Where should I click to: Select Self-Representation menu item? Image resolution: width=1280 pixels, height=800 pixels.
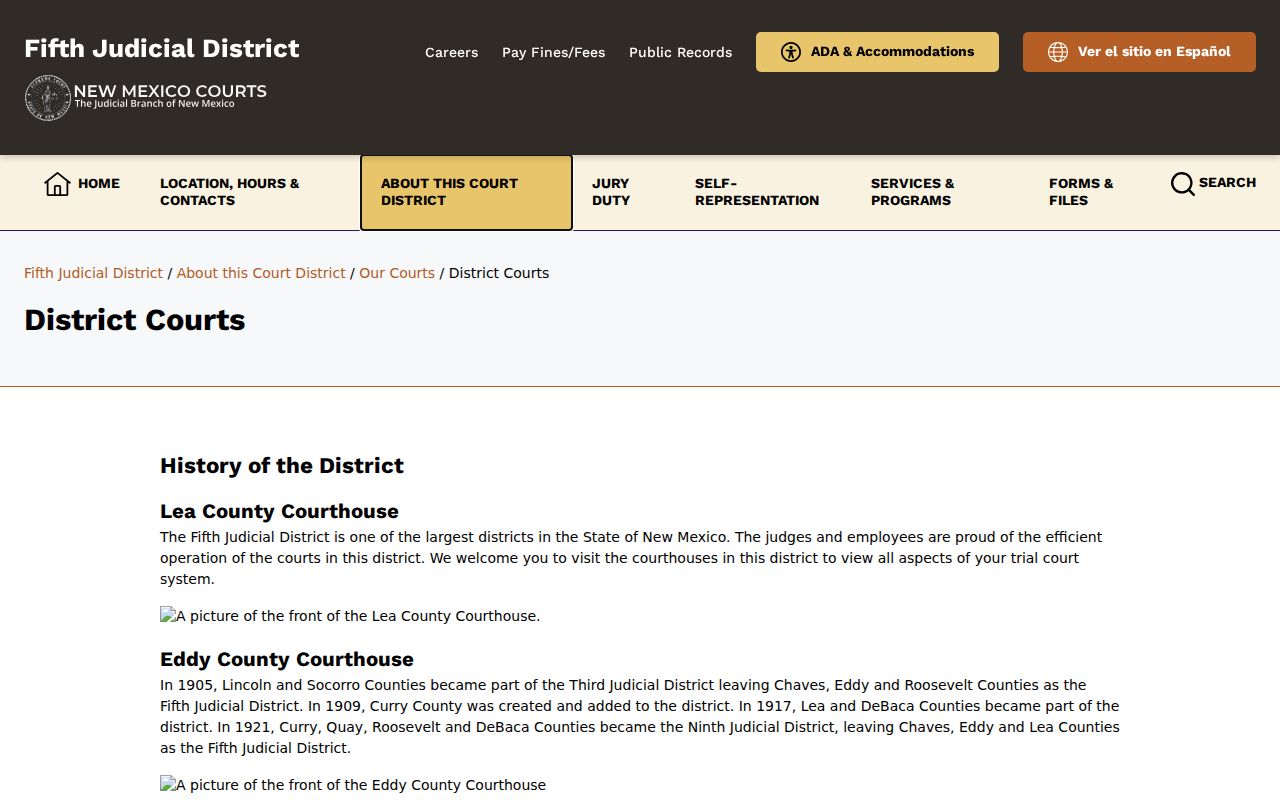[757, 192]
